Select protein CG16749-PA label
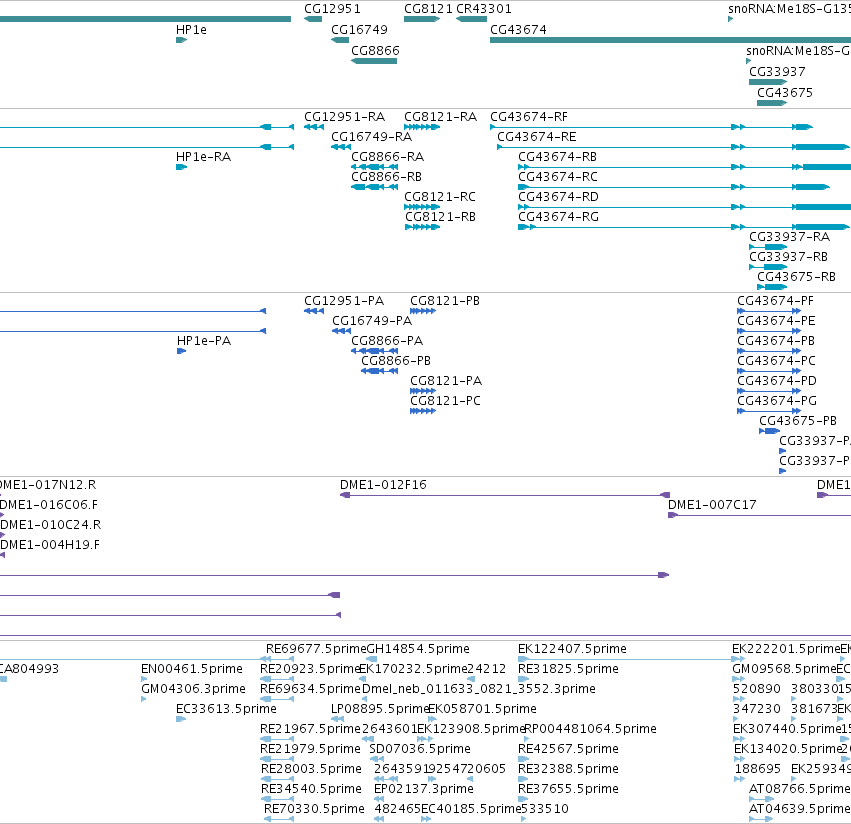 coord(372,321)
